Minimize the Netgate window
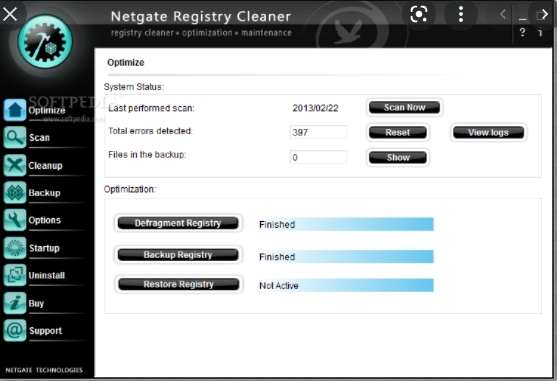 tap(522, 18)
